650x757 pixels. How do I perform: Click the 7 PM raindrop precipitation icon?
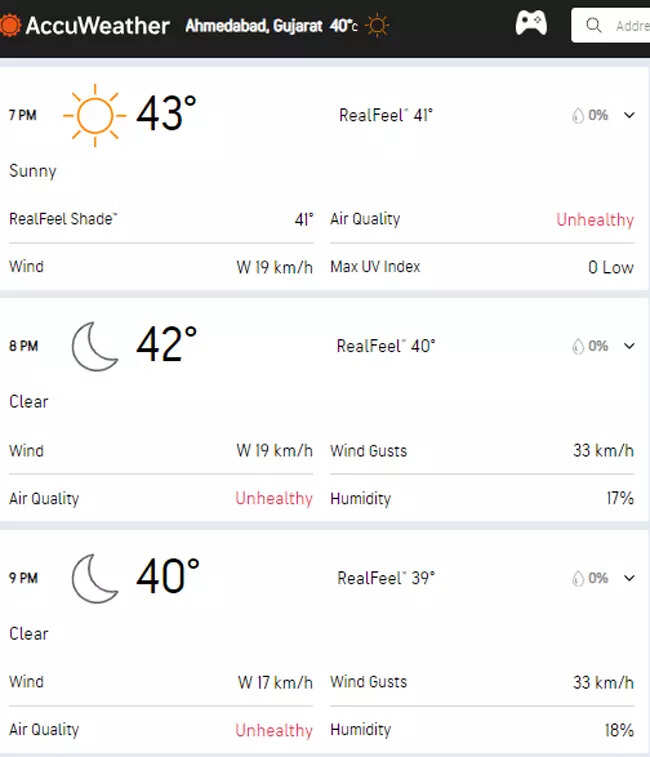pos(577,116)
